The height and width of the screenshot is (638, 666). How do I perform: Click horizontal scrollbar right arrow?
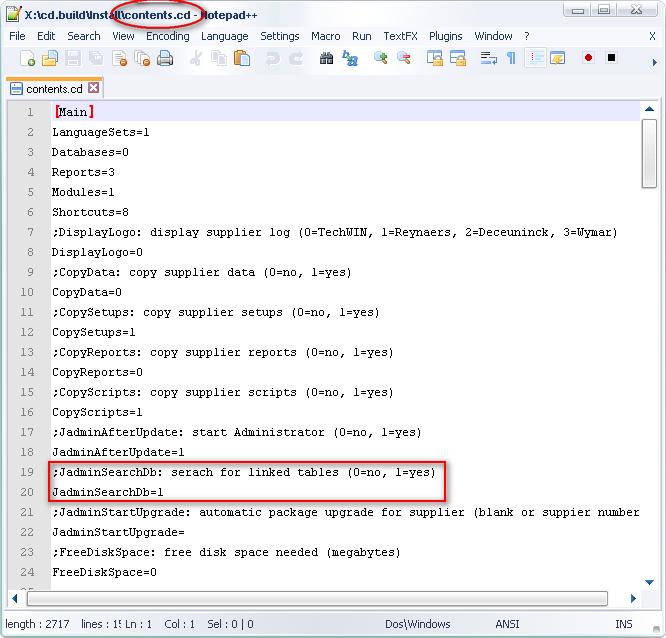pyautogui.click(x=633, y=598)
